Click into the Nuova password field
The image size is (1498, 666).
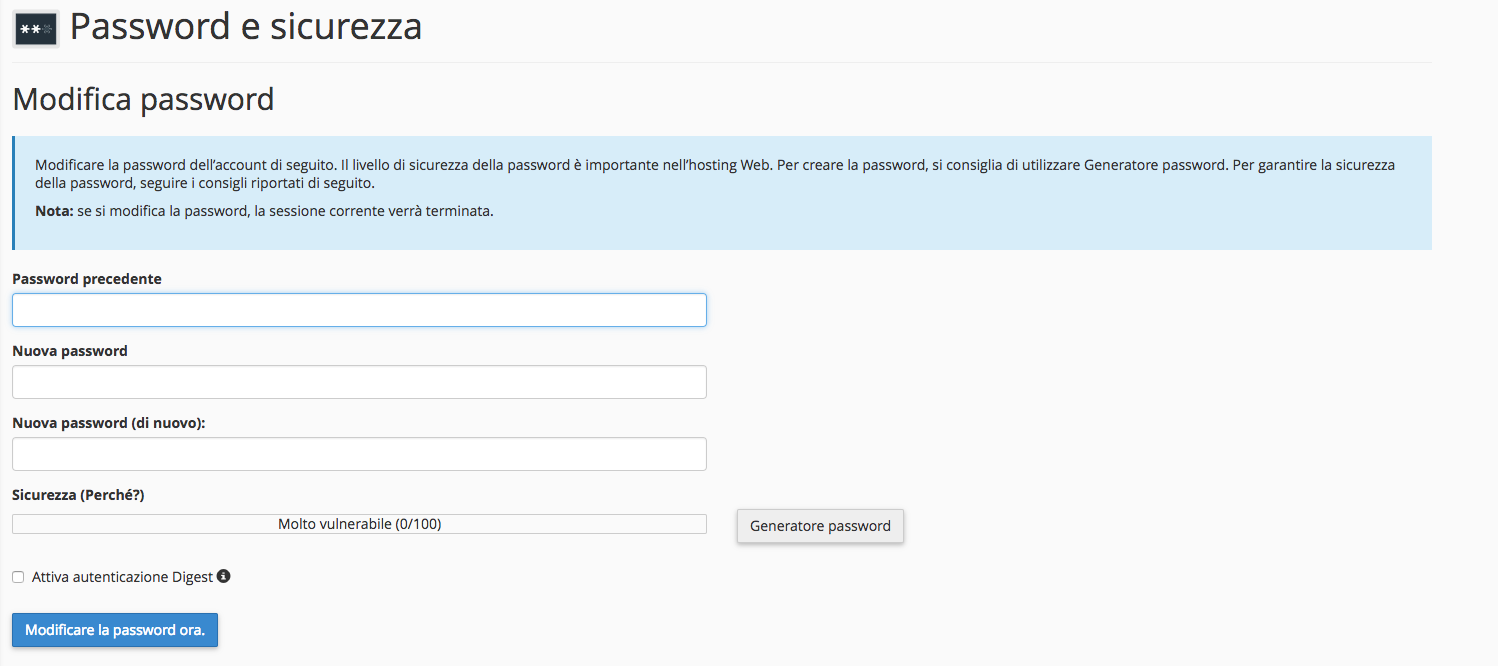[x=359, y=382]
